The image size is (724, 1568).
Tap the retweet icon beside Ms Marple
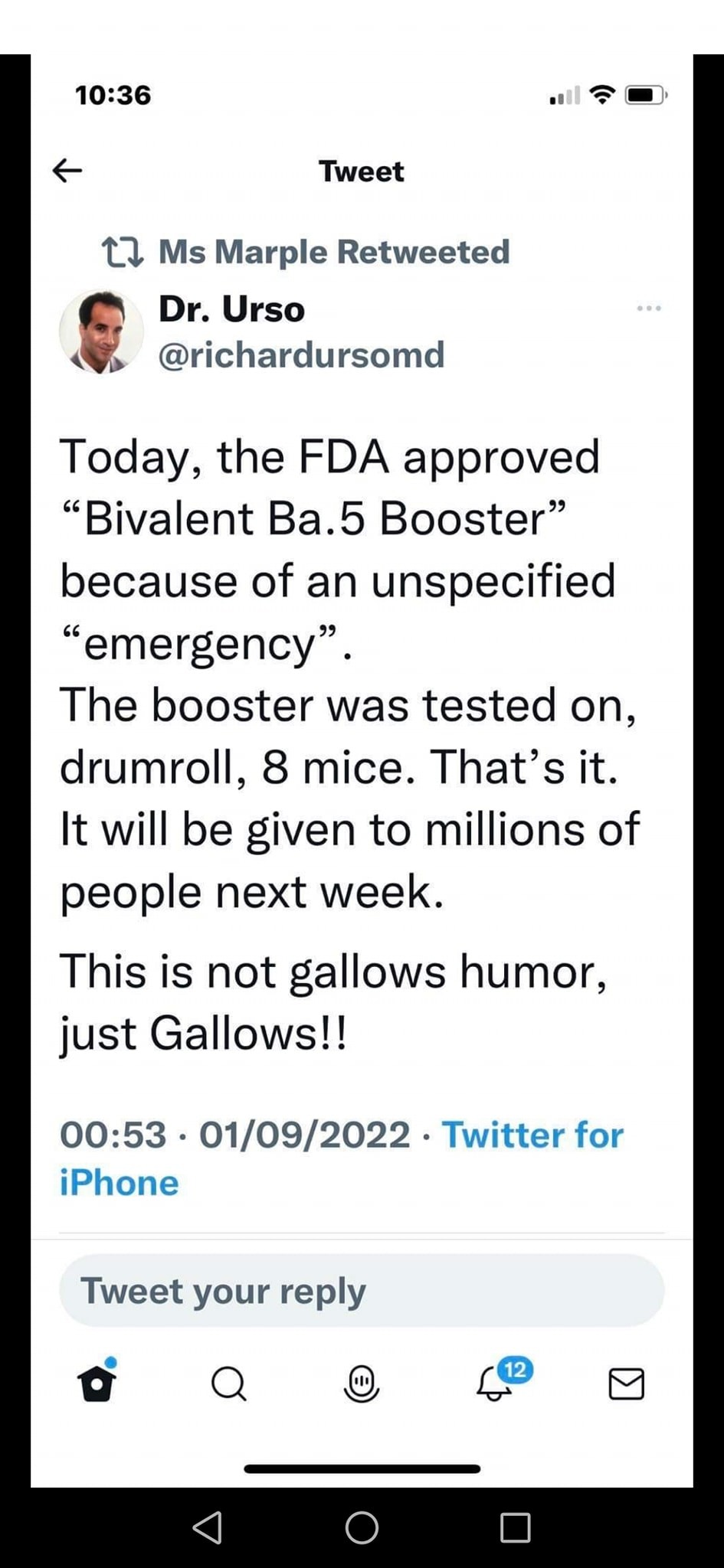(123, 252)
